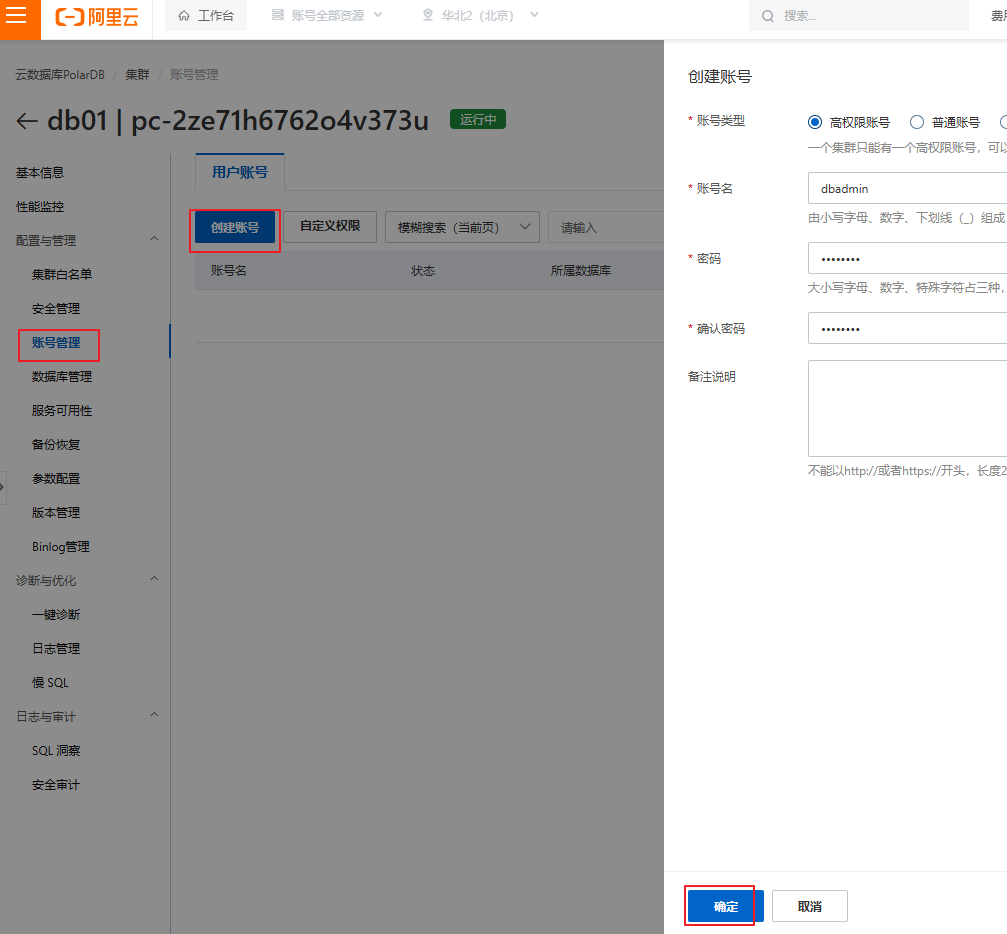Screen dimensions: 1007x934
Task: Open the hamburger menu in the top-left corner
Action: tap(16, 15)
